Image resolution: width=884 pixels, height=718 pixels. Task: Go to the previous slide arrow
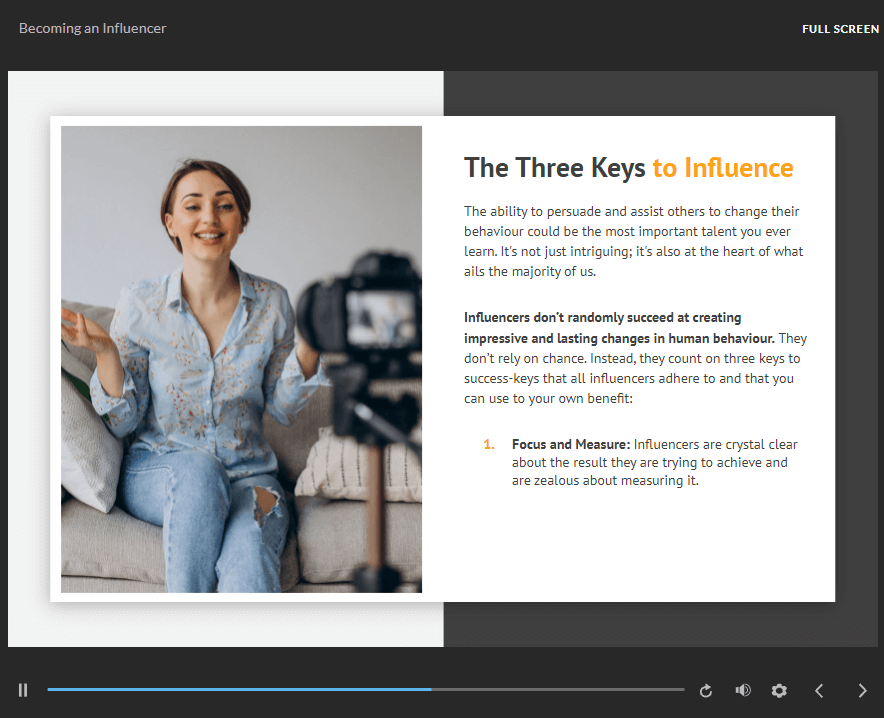click(x=819, y=690)
